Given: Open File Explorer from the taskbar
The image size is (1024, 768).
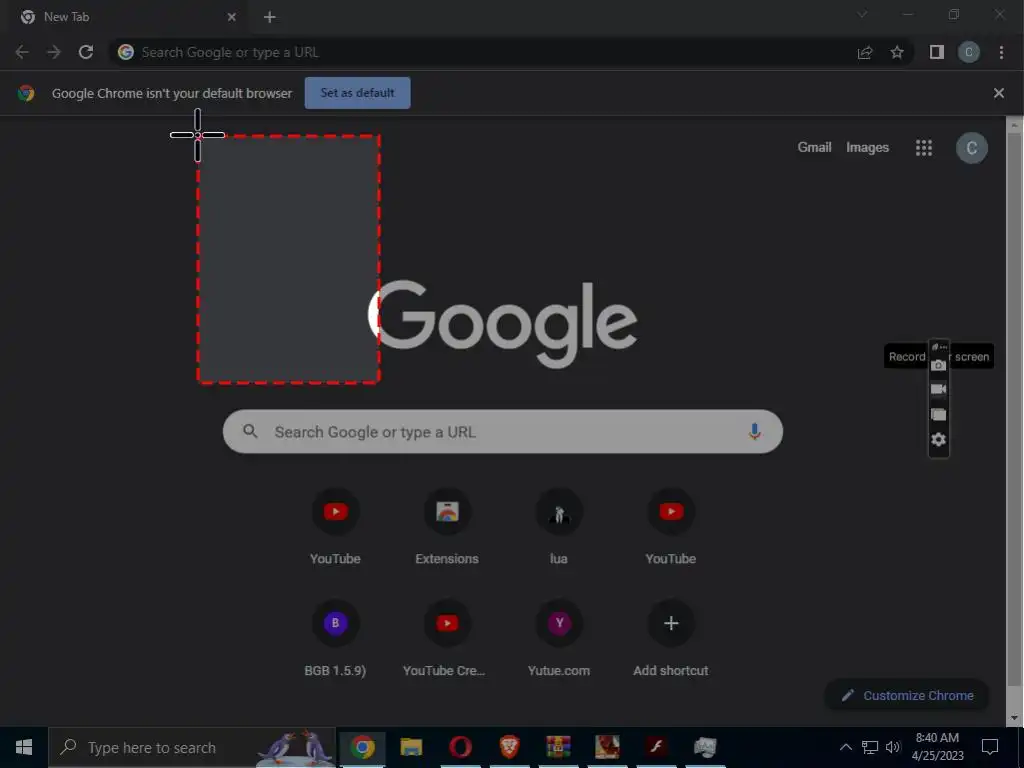Looking at the screenshot, I should point(411,747).
